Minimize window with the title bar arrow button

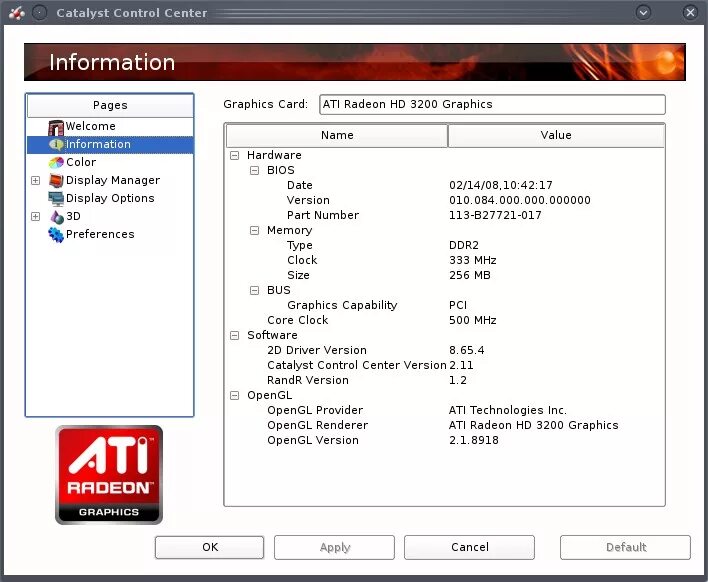coord(643,13)
